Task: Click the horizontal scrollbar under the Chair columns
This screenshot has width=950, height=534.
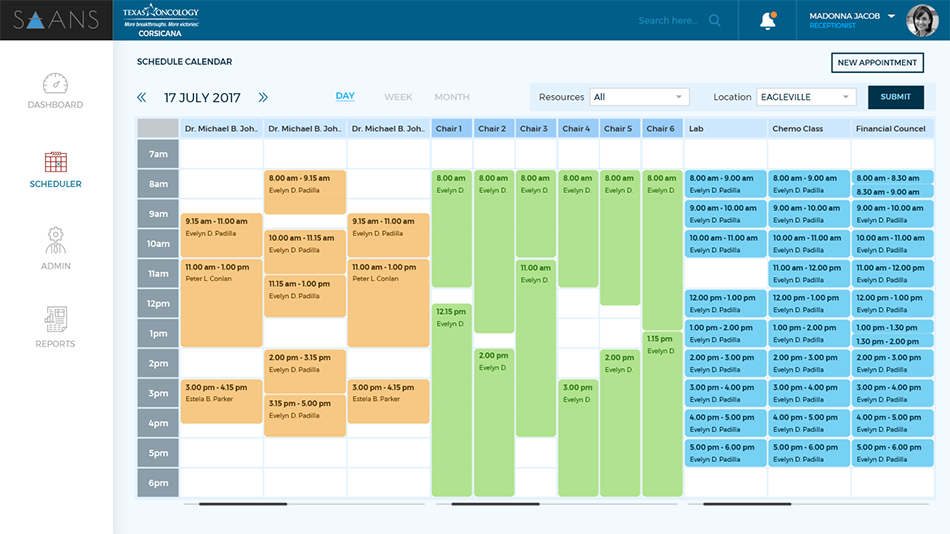Action: [x=495, y=504]
